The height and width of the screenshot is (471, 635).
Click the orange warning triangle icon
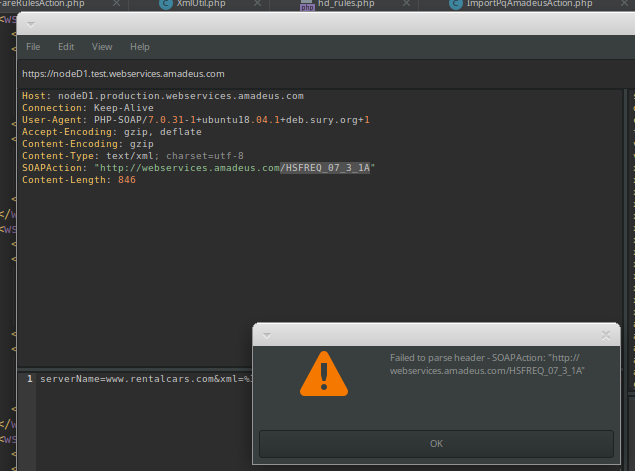click(x=324, y=374)
